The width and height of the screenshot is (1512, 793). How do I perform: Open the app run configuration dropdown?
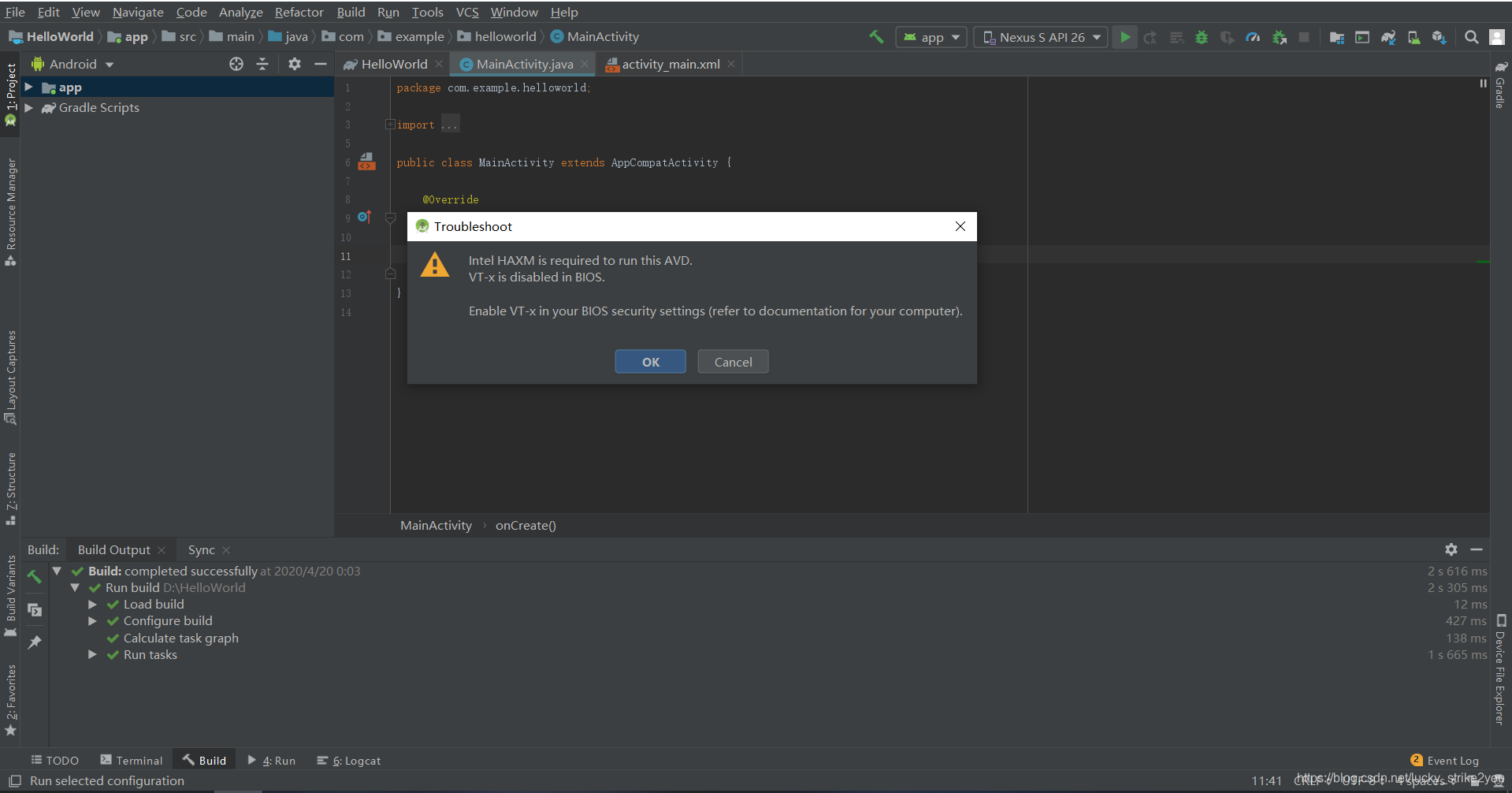click(x=931, y=37)
